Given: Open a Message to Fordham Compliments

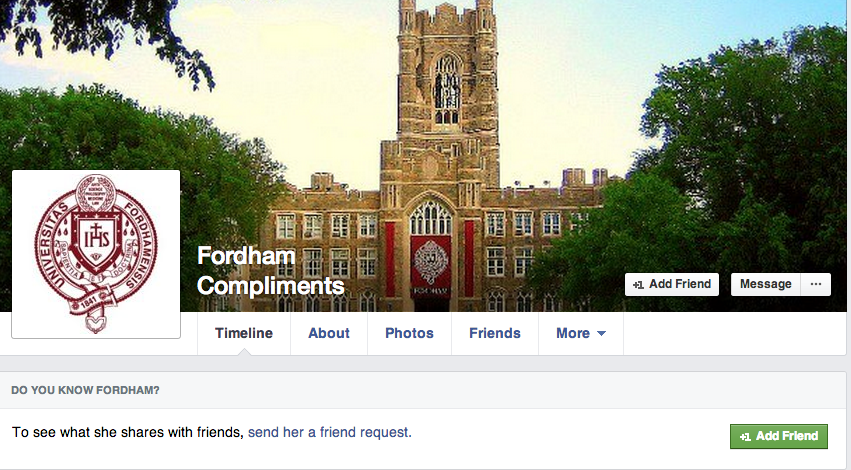Looking at the screenshot, I should (765, 284).
